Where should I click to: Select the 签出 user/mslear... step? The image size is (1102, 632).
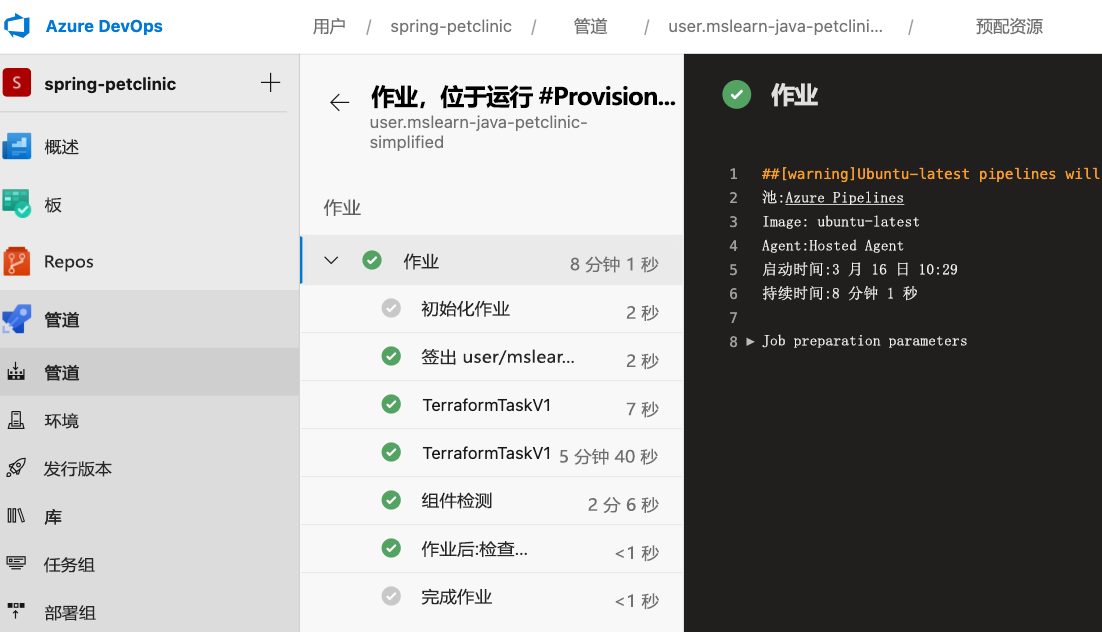[x=492, y=357]
